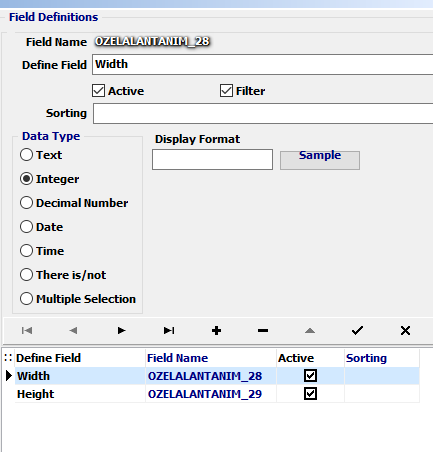Click the edit record triangle icon
The height and width of the screenshot is (452, 433).
pos(310,330)
